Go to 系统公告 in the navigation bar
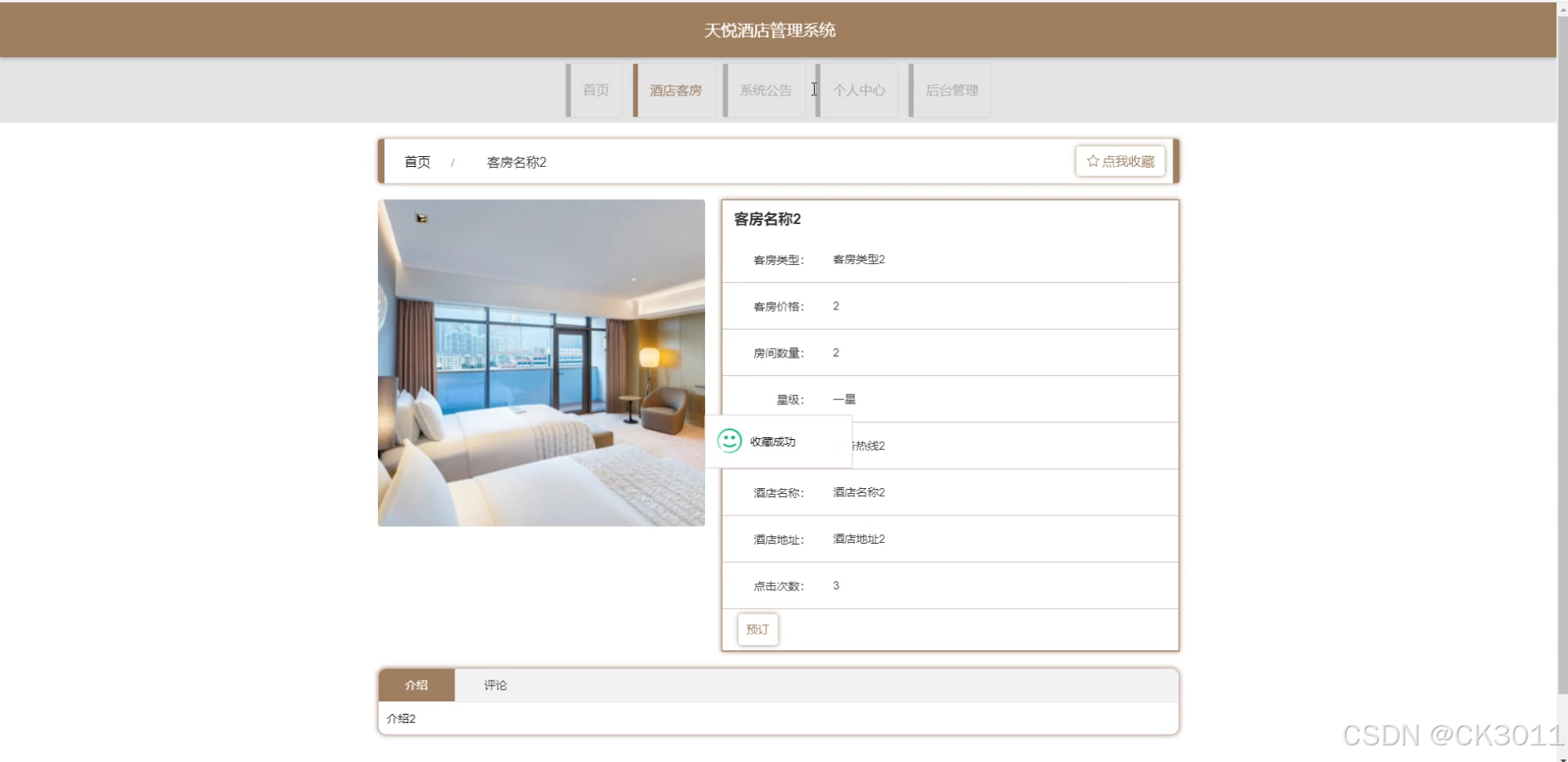Viewport: 1568px width, 762px height. [x=765, y=90]
